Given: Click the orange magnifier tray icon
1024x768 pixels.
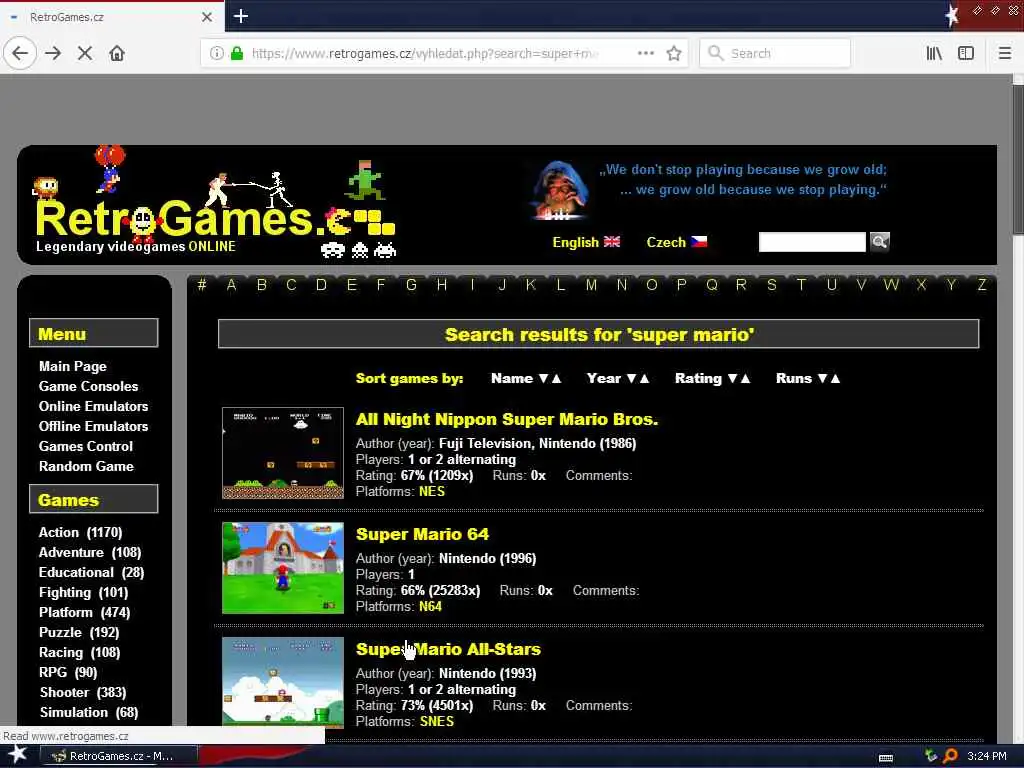Looking at the screenshot, I should coord(950,756).
